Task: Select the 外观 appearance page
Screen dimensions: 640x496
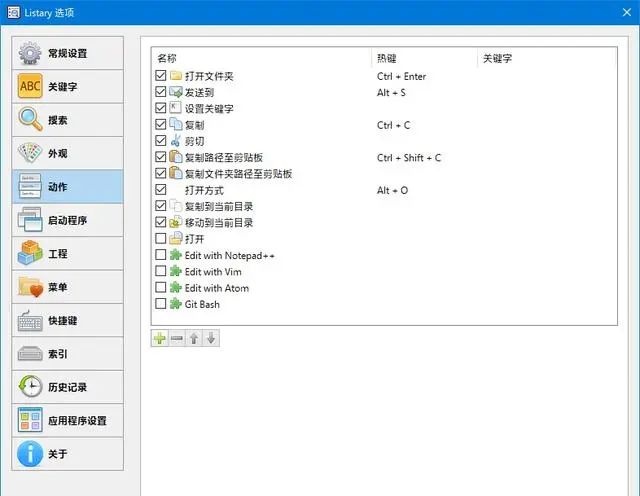Action: (68, 153)
